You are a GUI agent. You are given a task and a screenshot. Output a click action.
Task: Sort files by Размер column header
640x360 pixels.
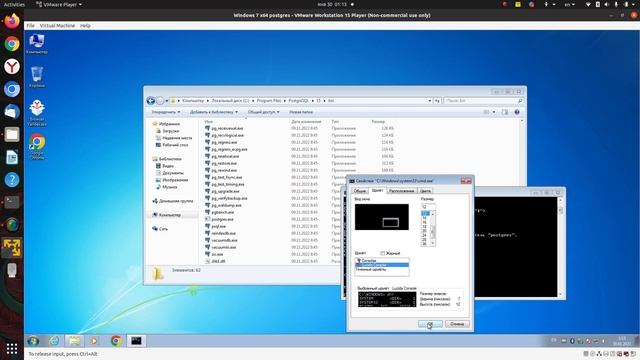tap(378, 122)
